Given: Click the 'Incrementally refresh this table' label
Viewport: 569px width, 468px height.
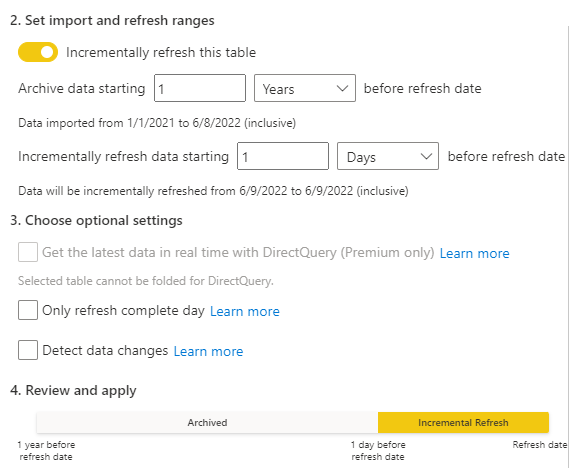Looking at the screenshot, I should coord(161,53).
